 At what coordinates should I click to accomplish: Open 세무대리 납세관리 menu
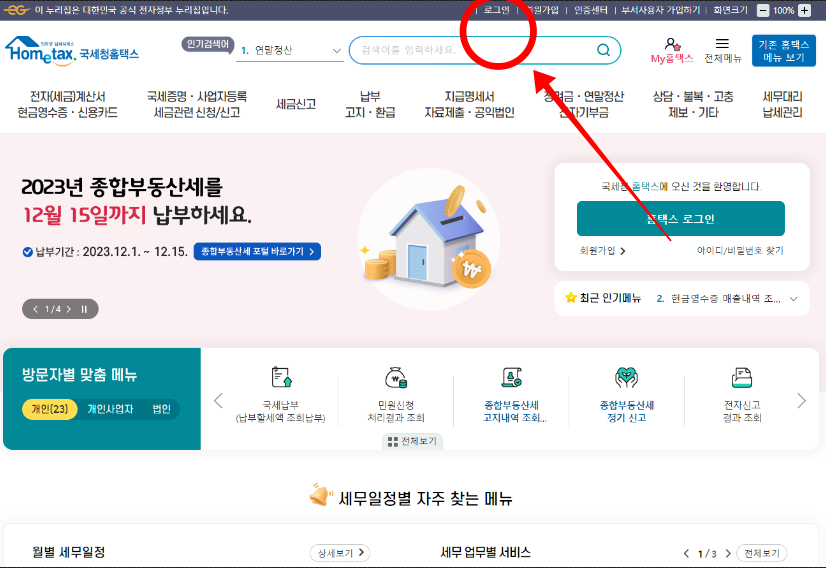coord(782,104)
